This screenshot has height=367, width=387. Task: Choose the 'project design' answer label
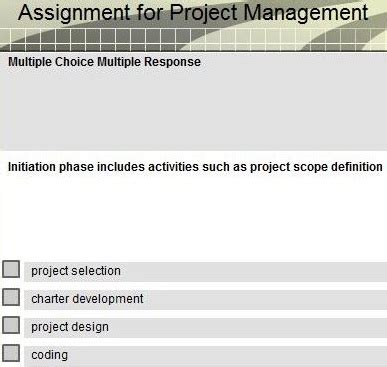(x=70, y=327)
